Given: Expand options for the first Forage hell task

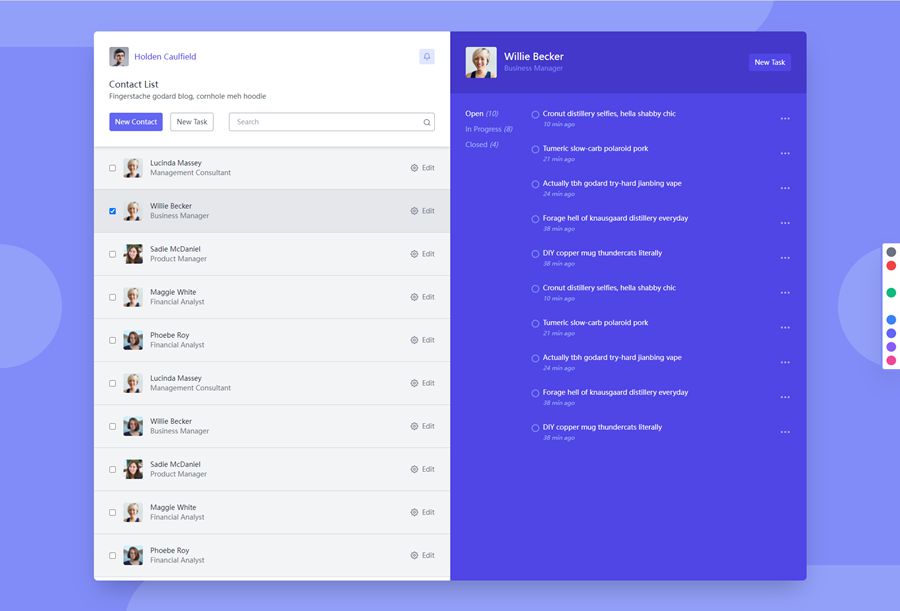Looking at the screenshot, I should 785,223.
